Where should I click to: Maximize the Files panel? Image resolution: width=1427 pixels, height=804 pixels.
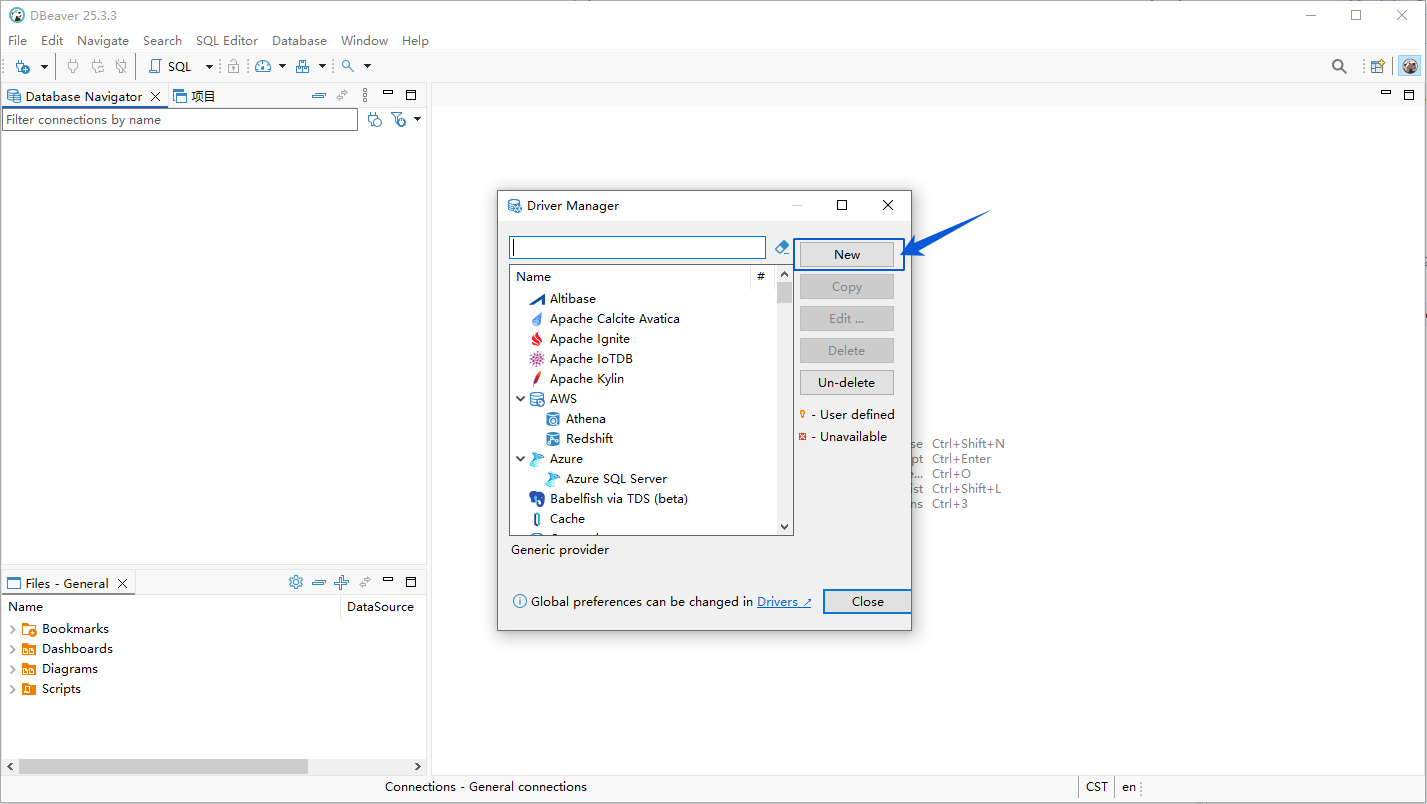(x=411, y=581)
